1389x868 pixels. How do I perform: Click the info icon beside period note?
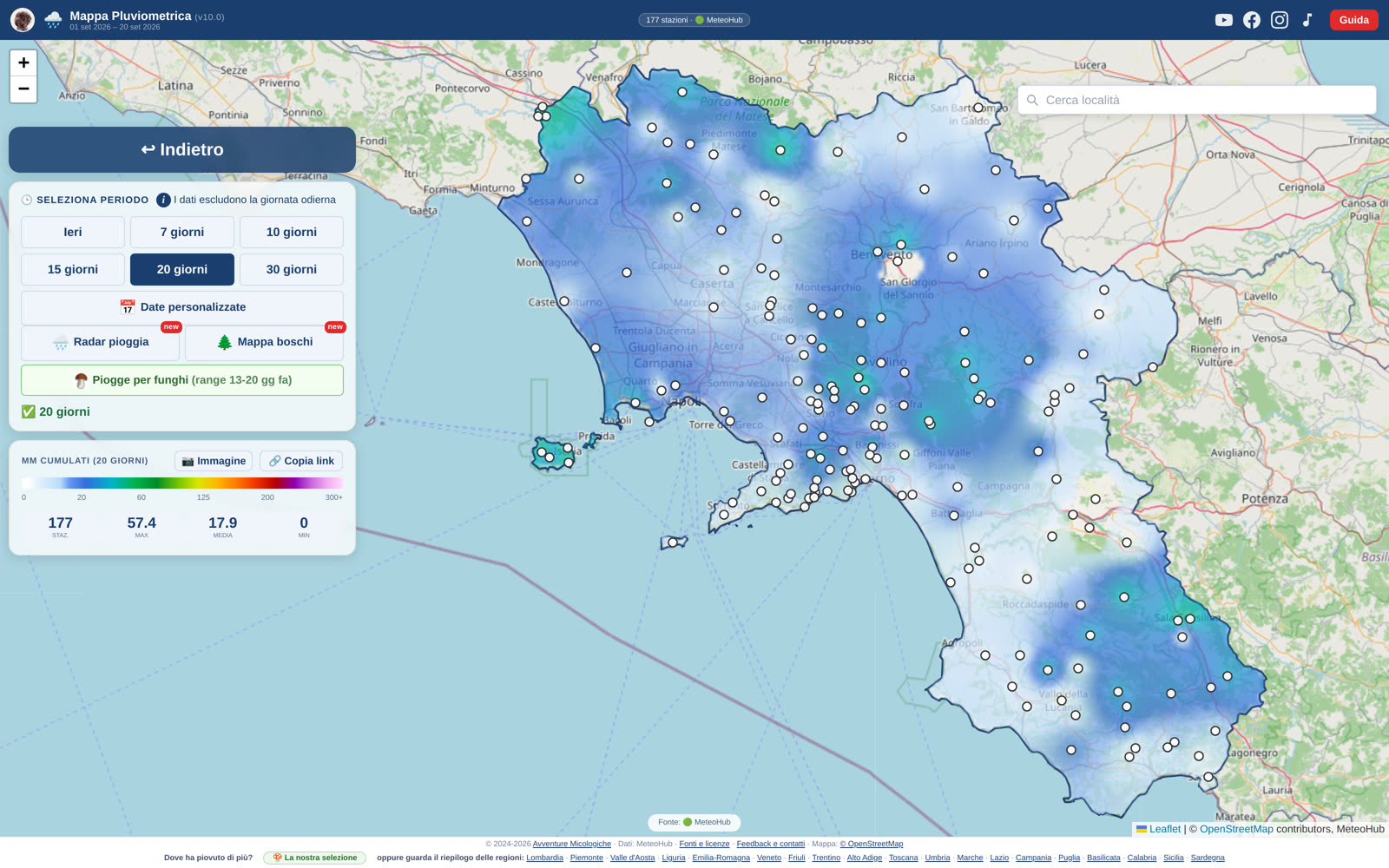pyautogui.click(x=163, y=200)
